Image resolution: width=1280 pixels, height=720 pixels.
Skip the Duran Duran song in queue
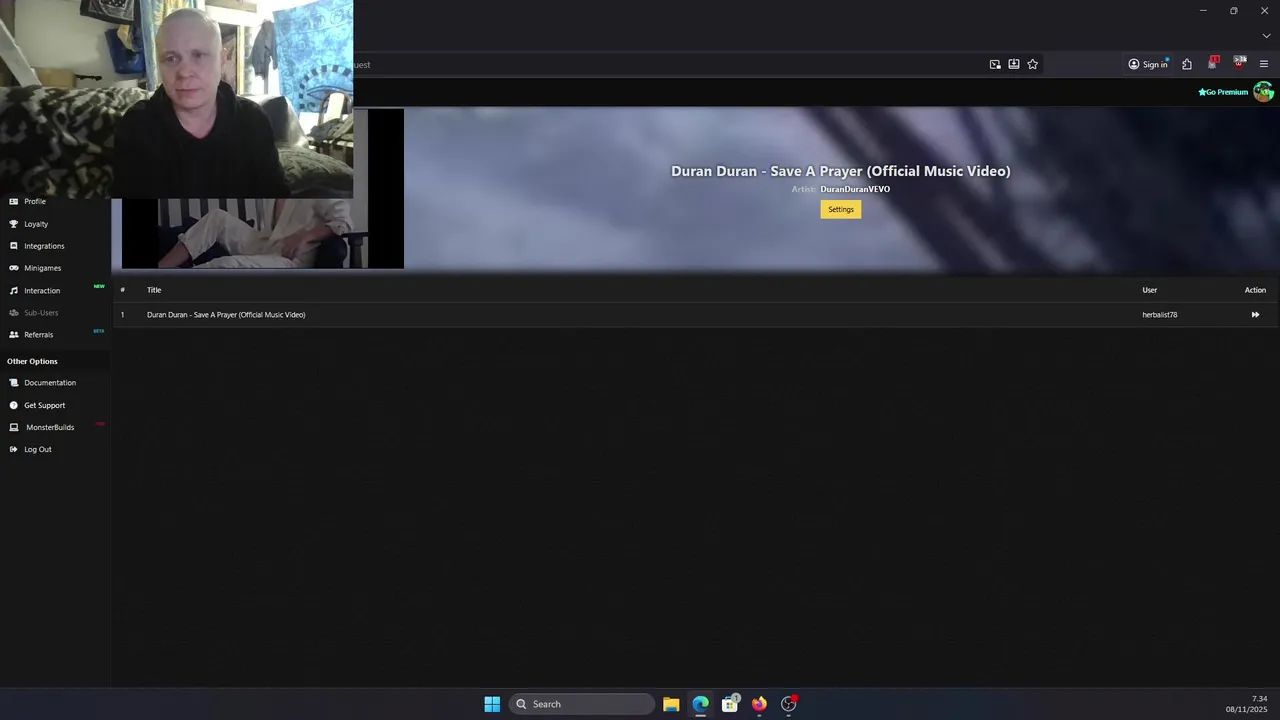point(1255,315)
